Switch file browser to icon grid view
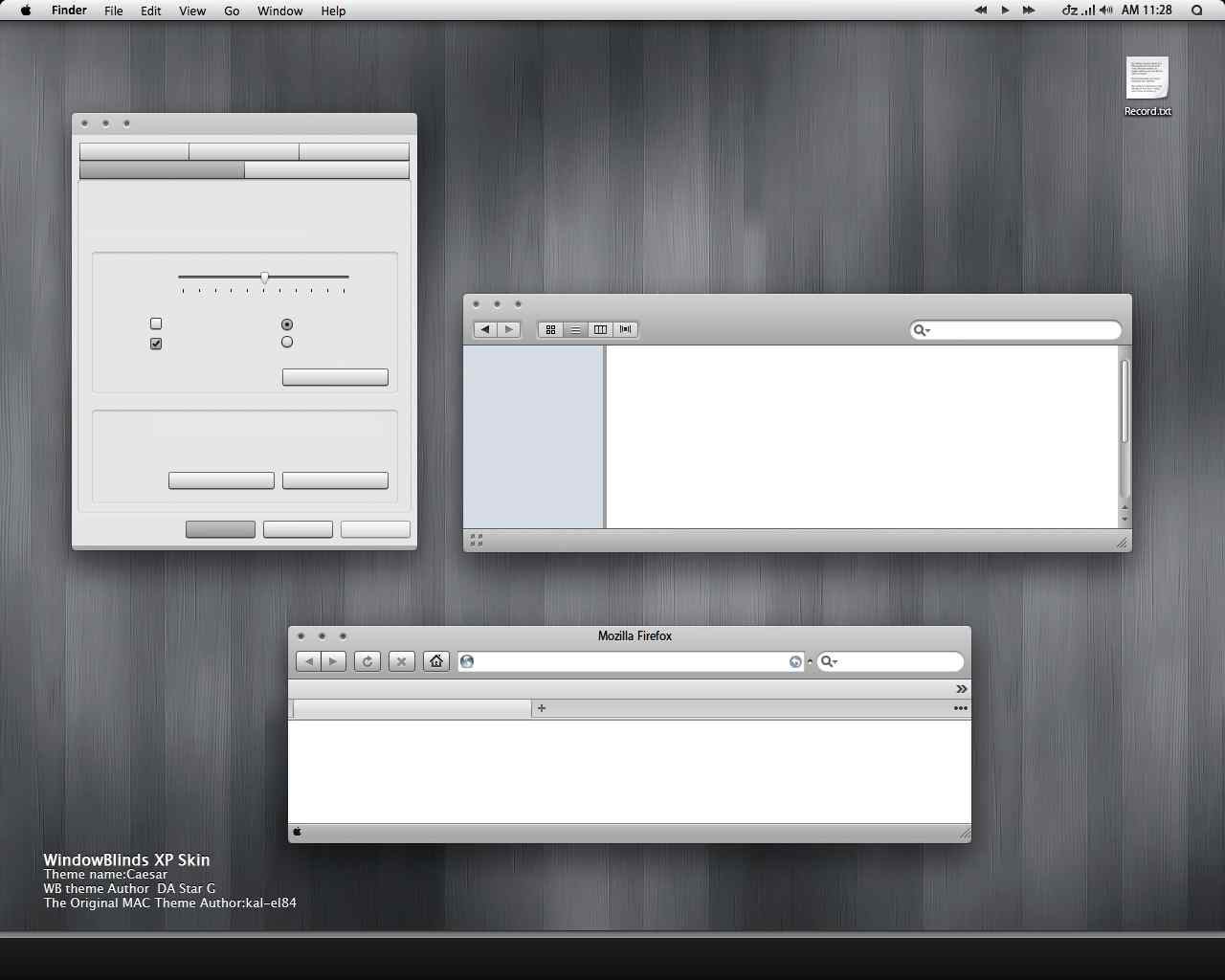 pos(550,329)
